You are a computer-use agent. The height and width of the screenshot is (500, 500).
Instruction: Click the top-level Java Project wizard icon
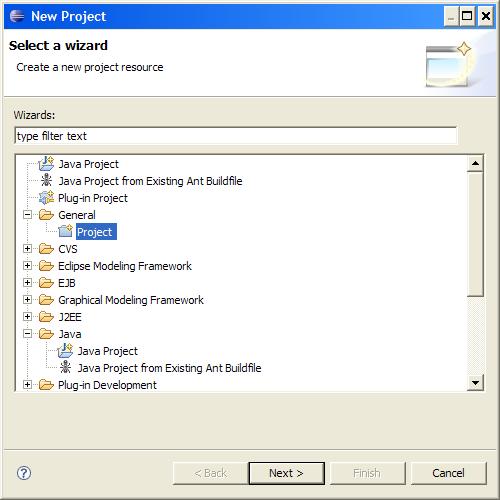coord(46,164)
